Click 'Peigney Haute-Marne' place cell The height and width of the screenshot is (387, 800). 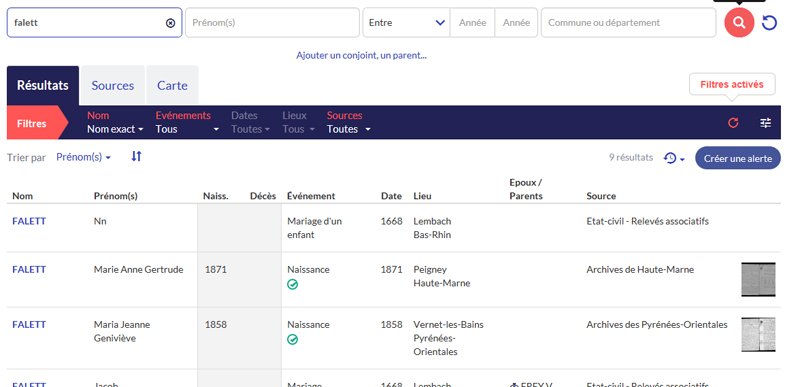tap(442, 276)
